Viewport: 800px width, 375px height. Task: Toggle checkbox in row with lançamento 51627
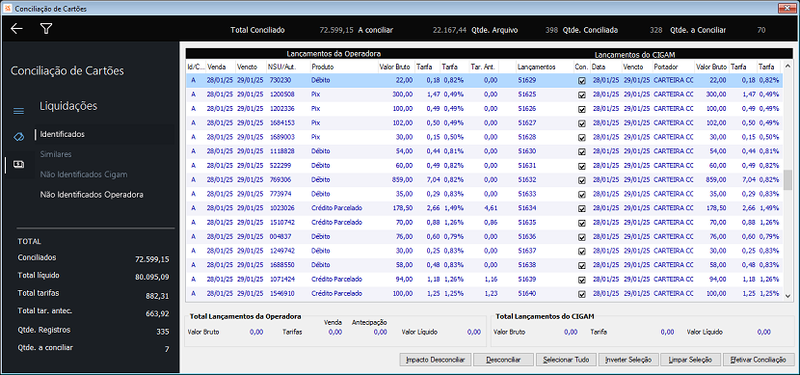pos(582,123)
